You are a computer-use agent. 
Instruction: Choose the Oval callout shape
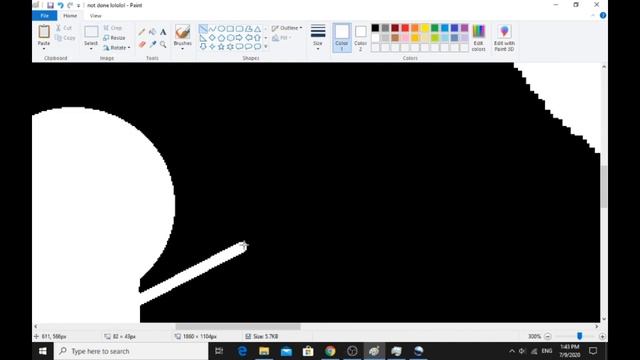pos(248,47)
